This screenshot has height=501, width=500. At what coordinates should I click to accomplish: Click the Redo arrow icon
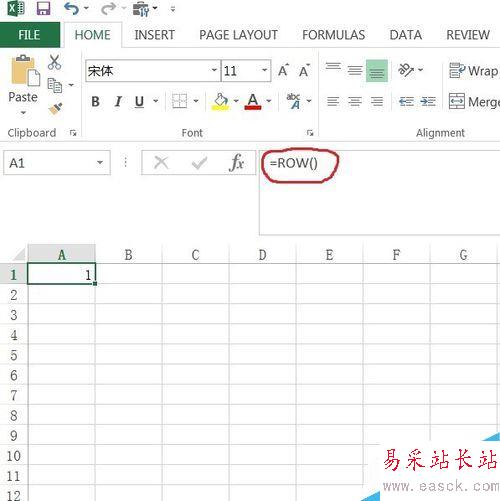[108, 9]
